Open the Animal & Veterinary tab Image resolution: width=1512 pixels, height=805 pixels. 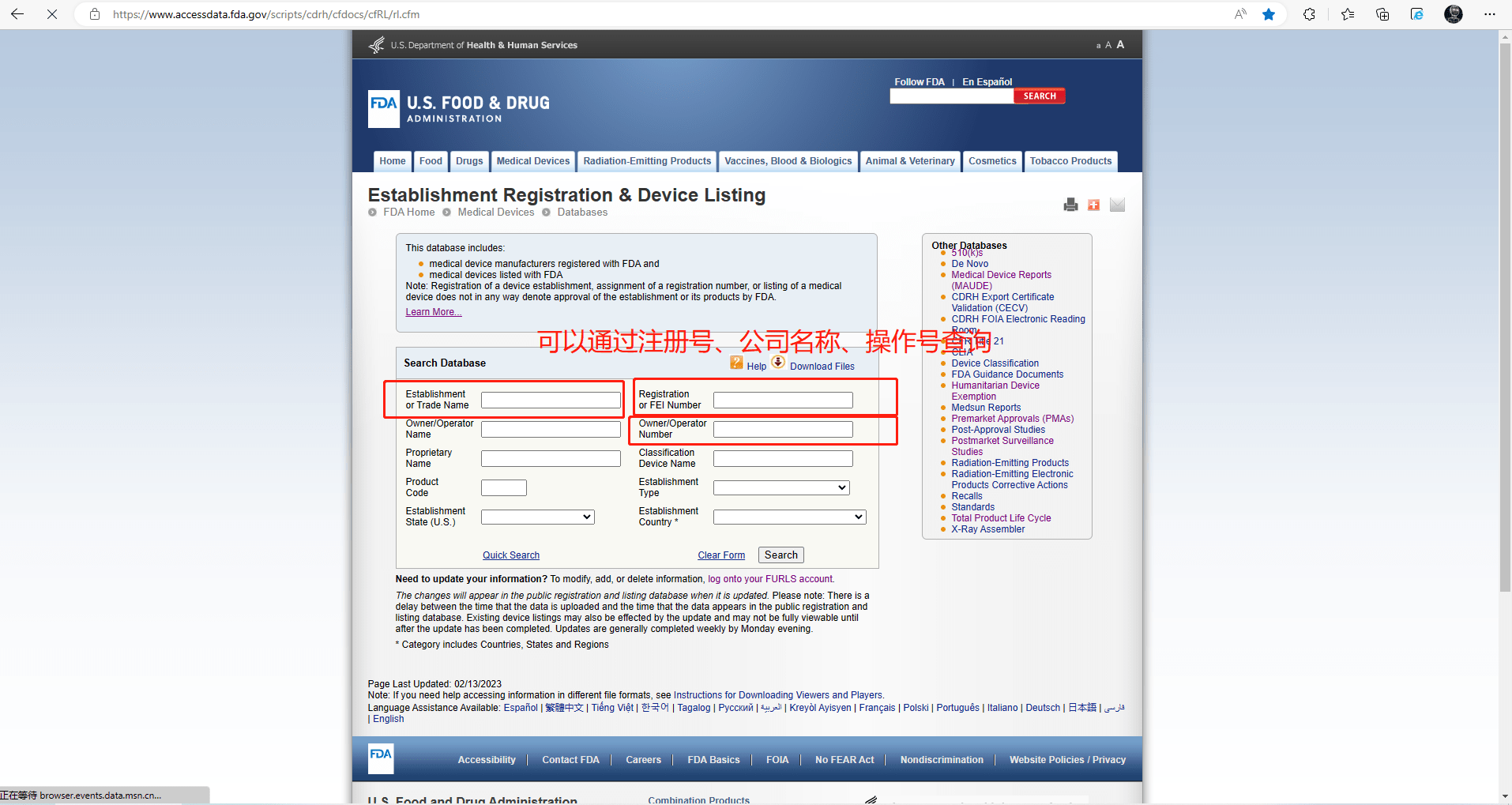[910, 161]
